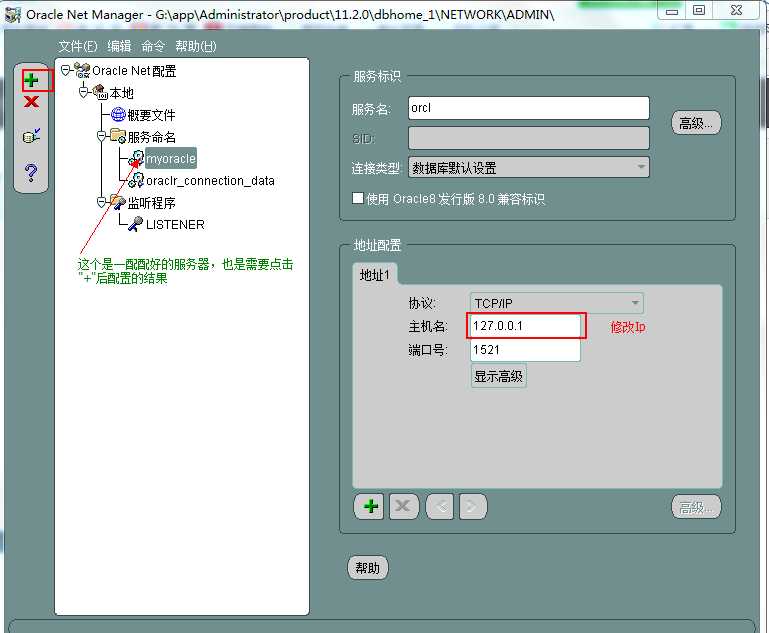Select the 地址1 tab
The width and height of the screenshot is (769, 633).
click(x=375, y=275)
